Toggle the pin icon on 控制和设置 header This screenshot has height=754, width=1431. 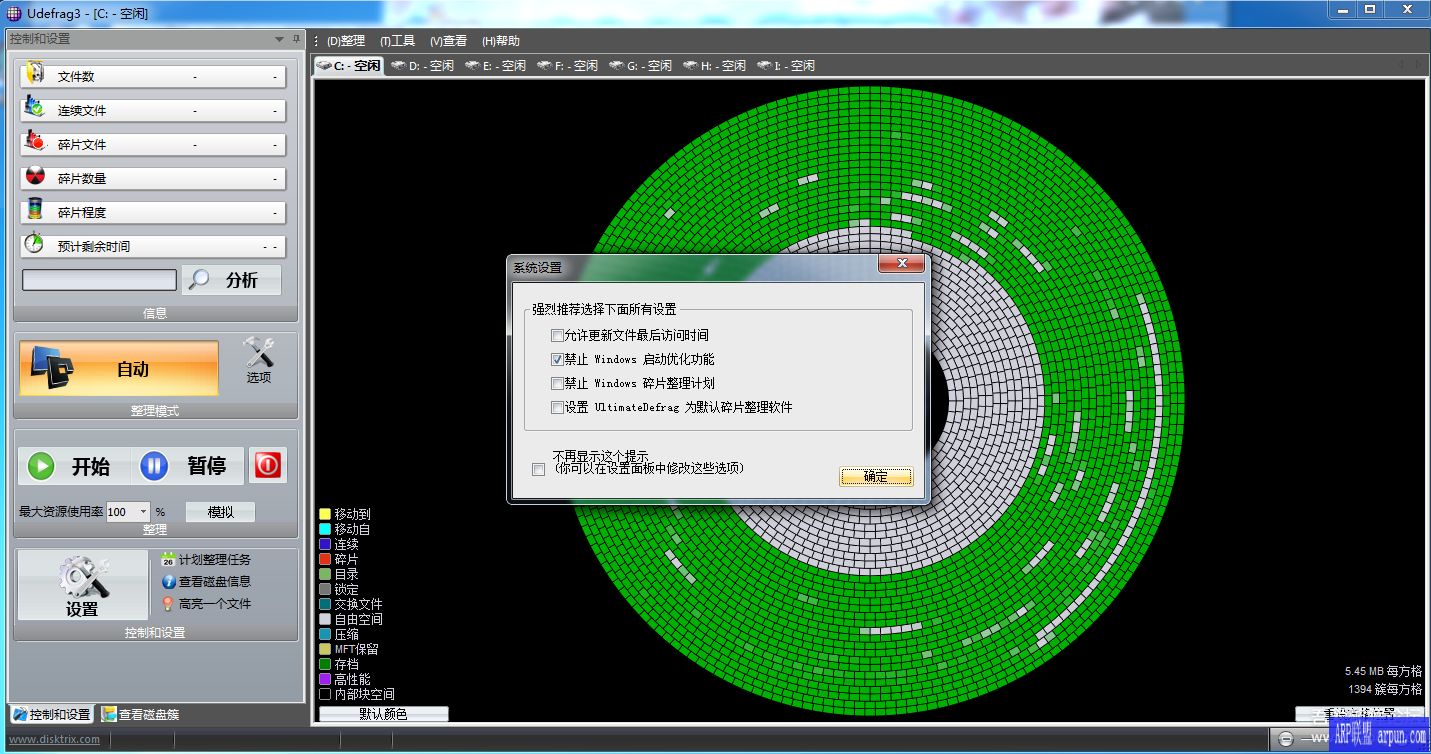tap(297, 39)
